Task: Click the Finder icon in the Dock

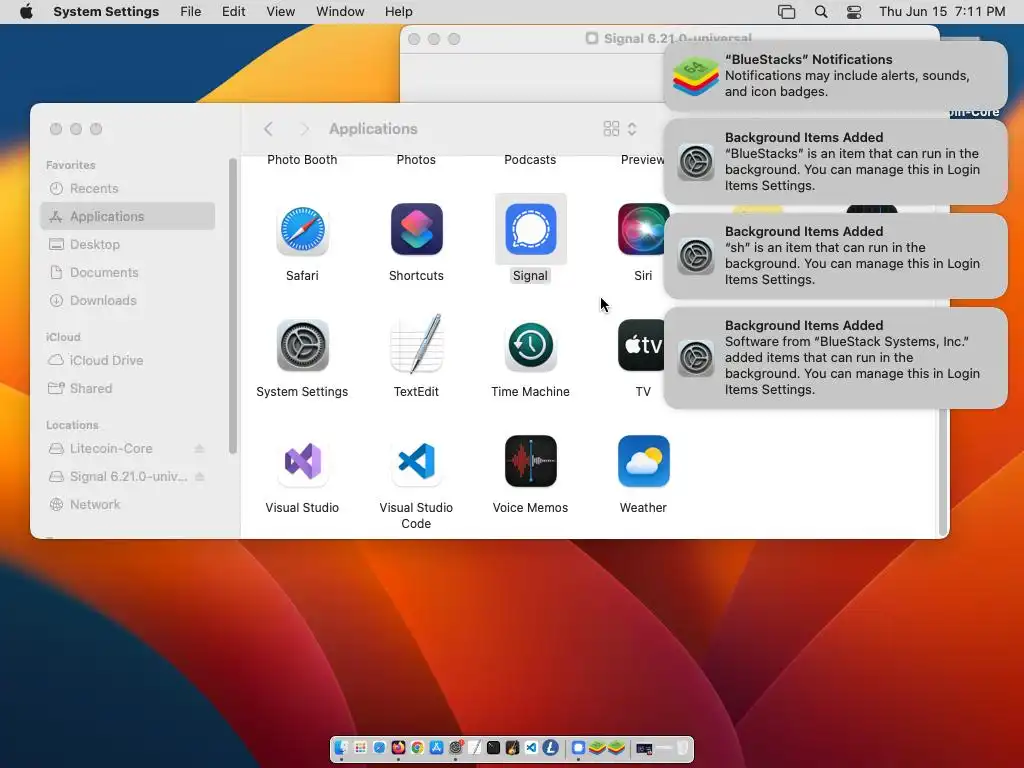Action: point(341,748)
